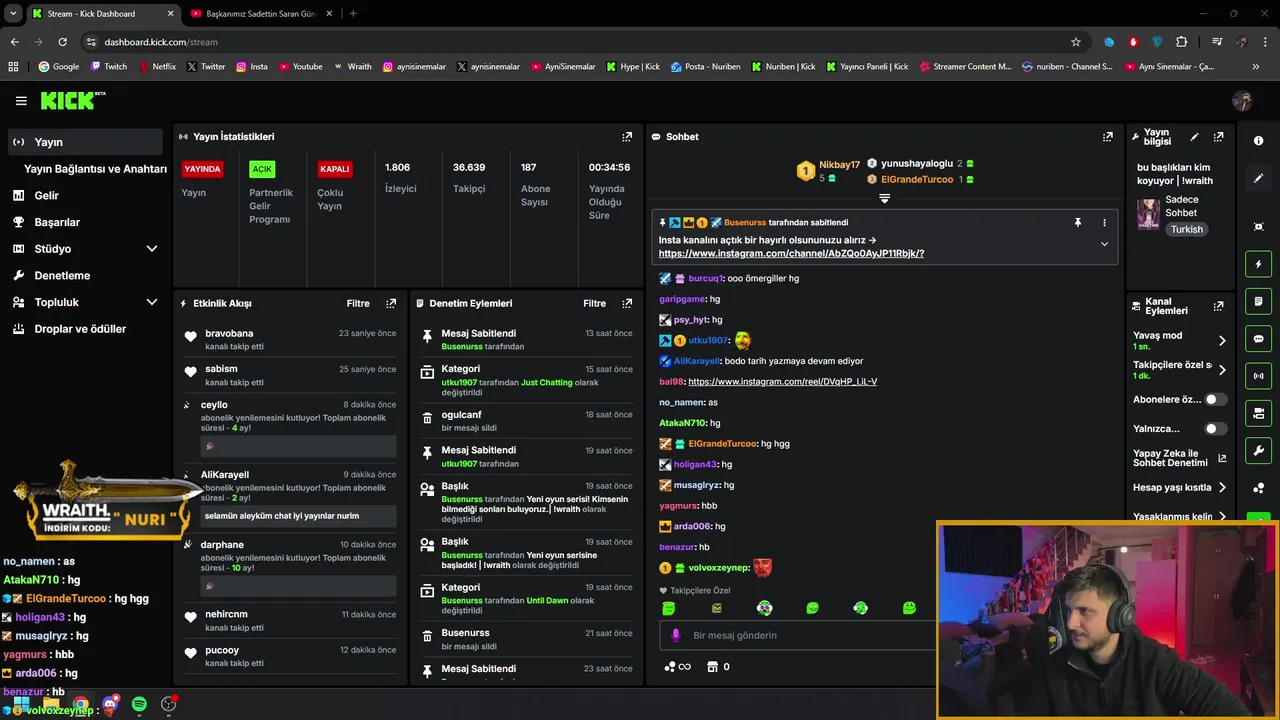Open Yavaş mod settings arrow
Screen dimensions: 1280x720
click(1221, 341)
